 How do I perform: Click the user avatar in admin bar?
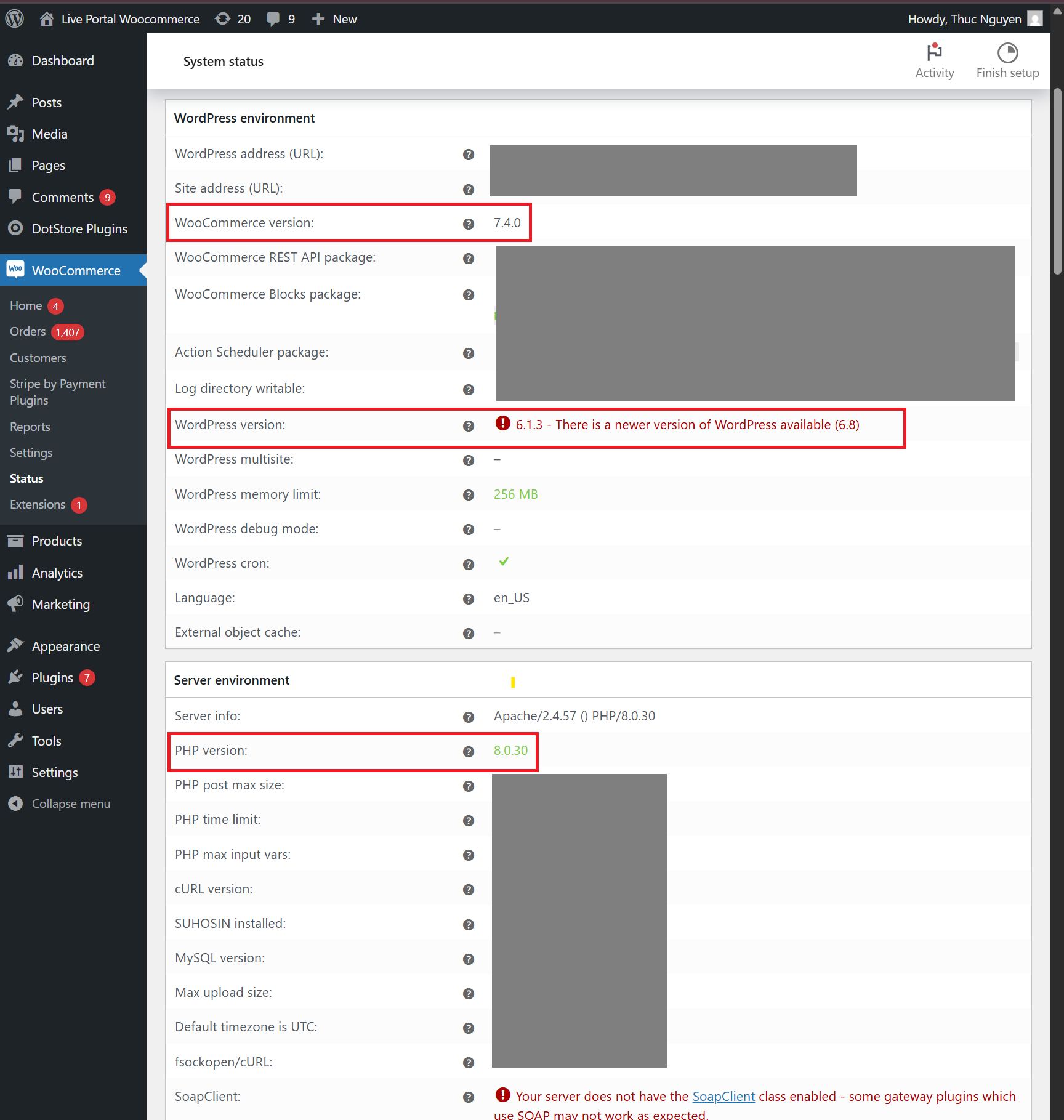(1036, 19)
